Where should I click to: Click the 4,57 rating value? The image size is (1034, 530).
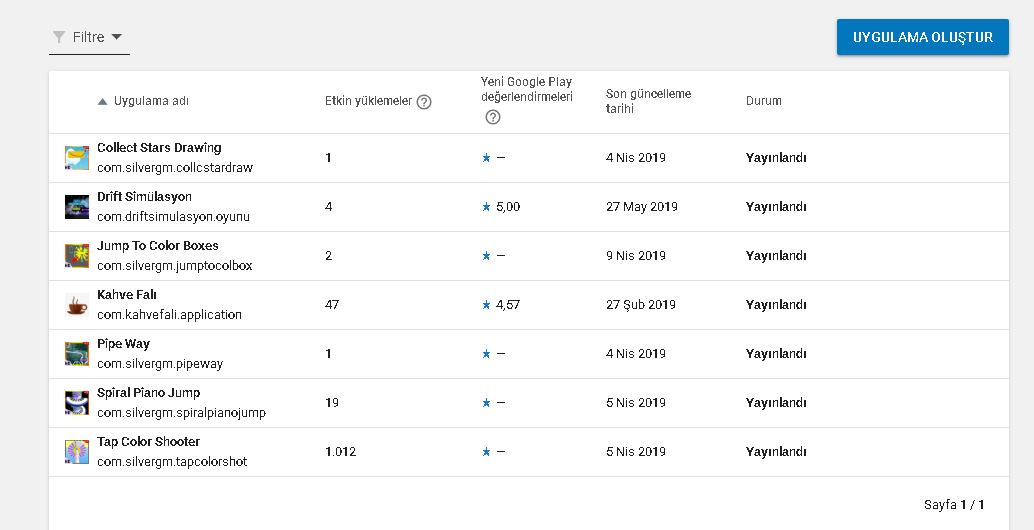click(x=508, y=305)
